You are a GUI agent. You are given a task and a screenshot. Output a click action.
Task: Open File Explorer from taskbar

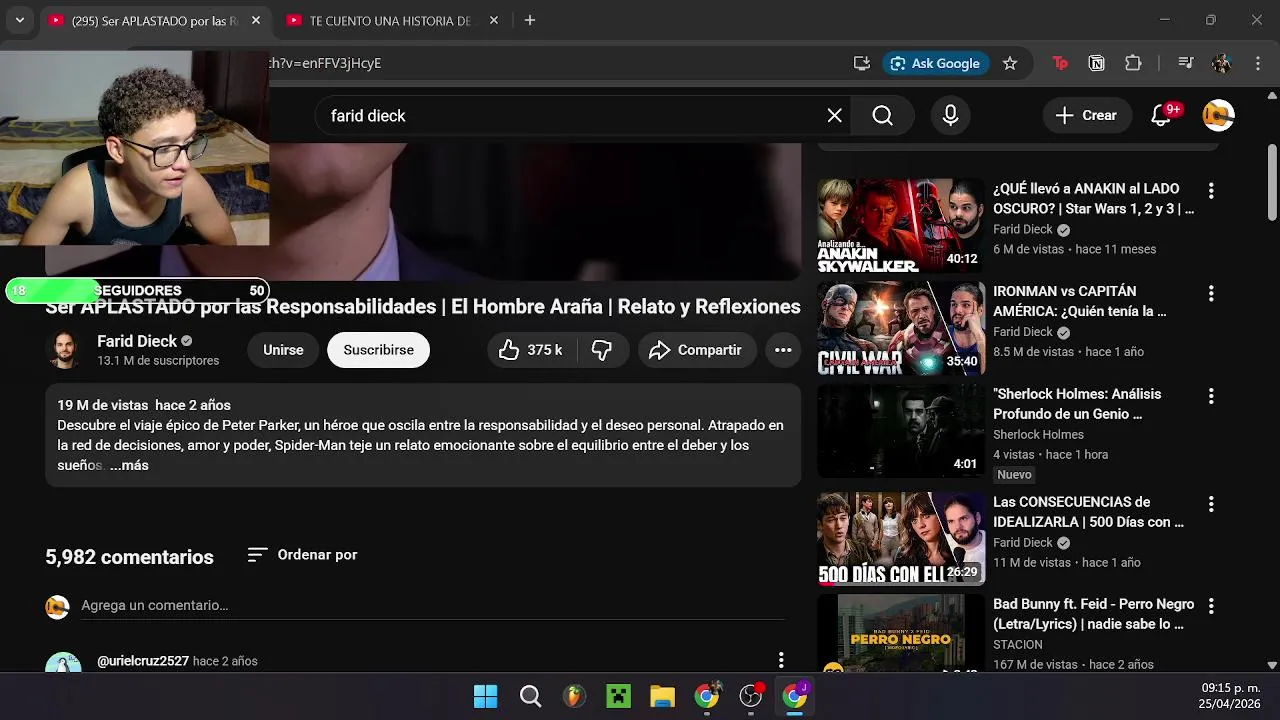click(662, 696)
